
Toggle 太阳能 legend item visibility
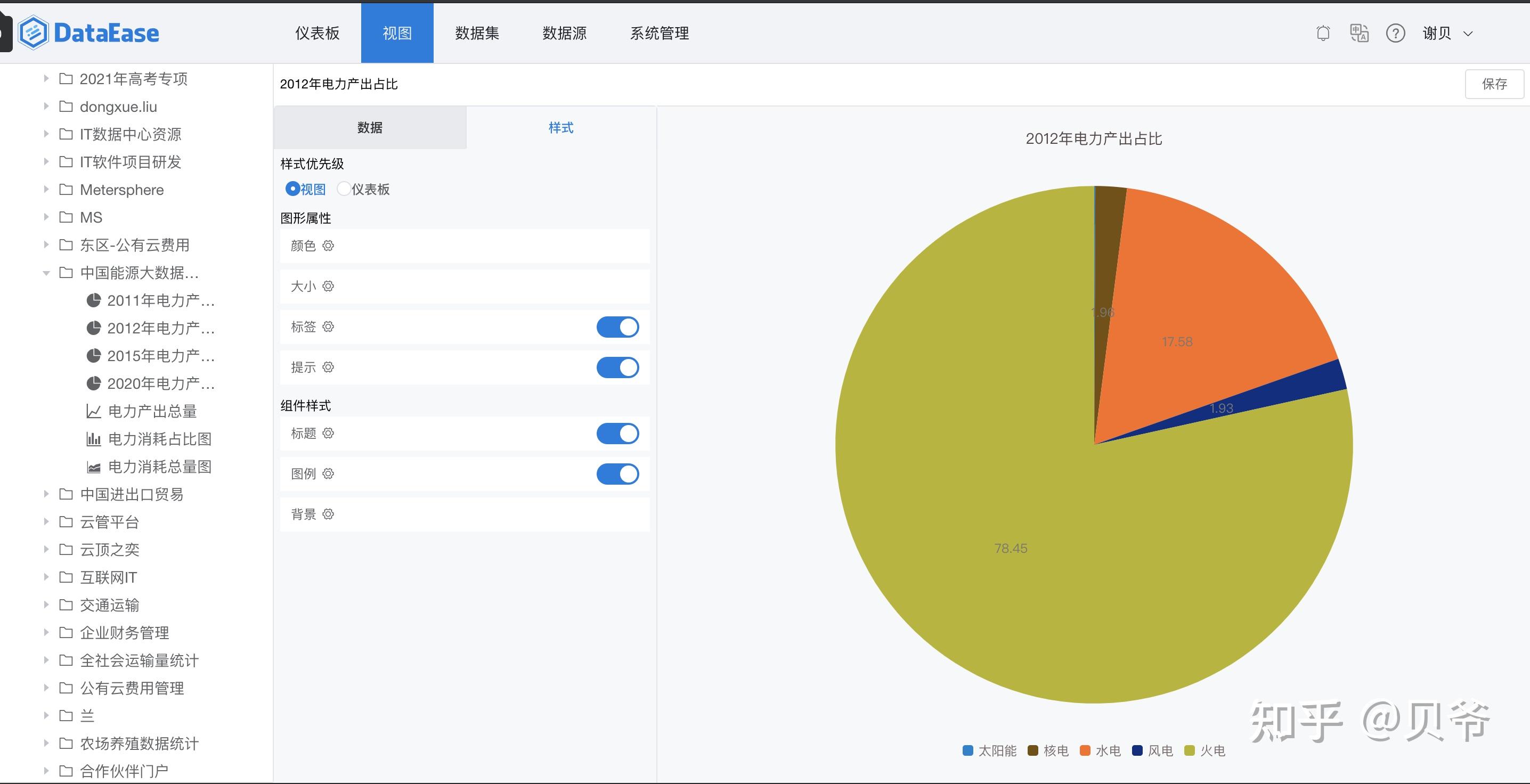coord(989,751)
